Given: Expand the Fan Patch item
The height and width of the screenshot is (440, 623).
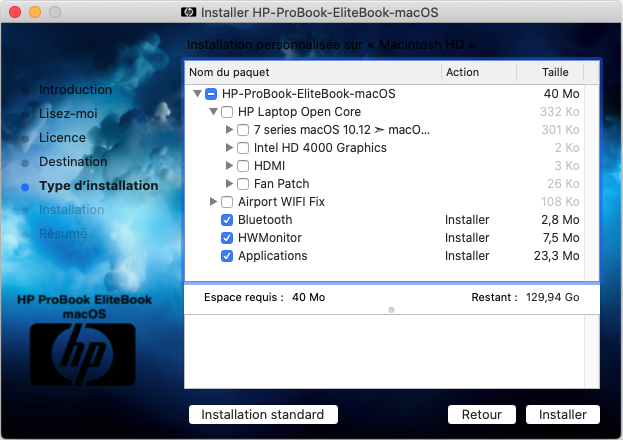Looking at the screenshot, I should [x=229, y=183].
